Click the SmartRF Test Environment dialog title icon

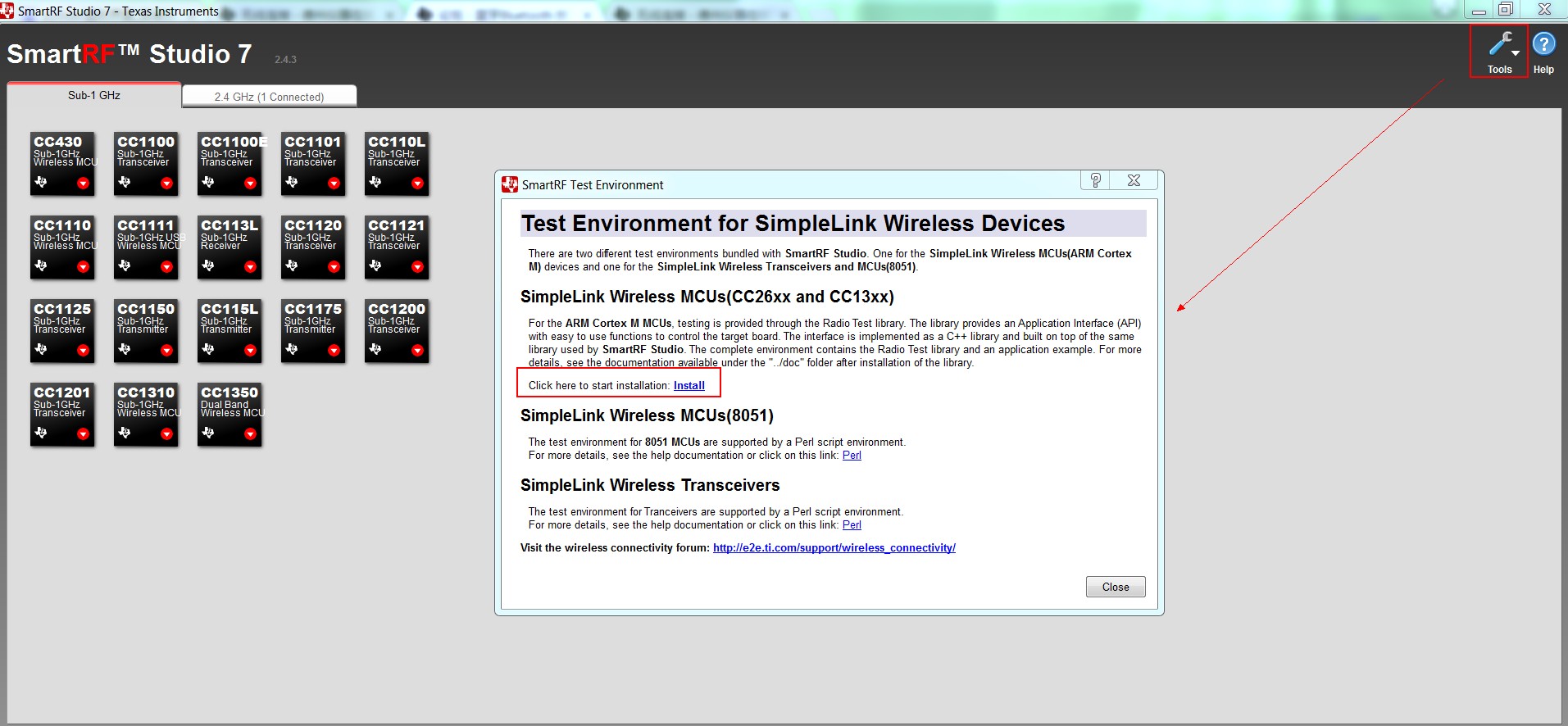510,184
